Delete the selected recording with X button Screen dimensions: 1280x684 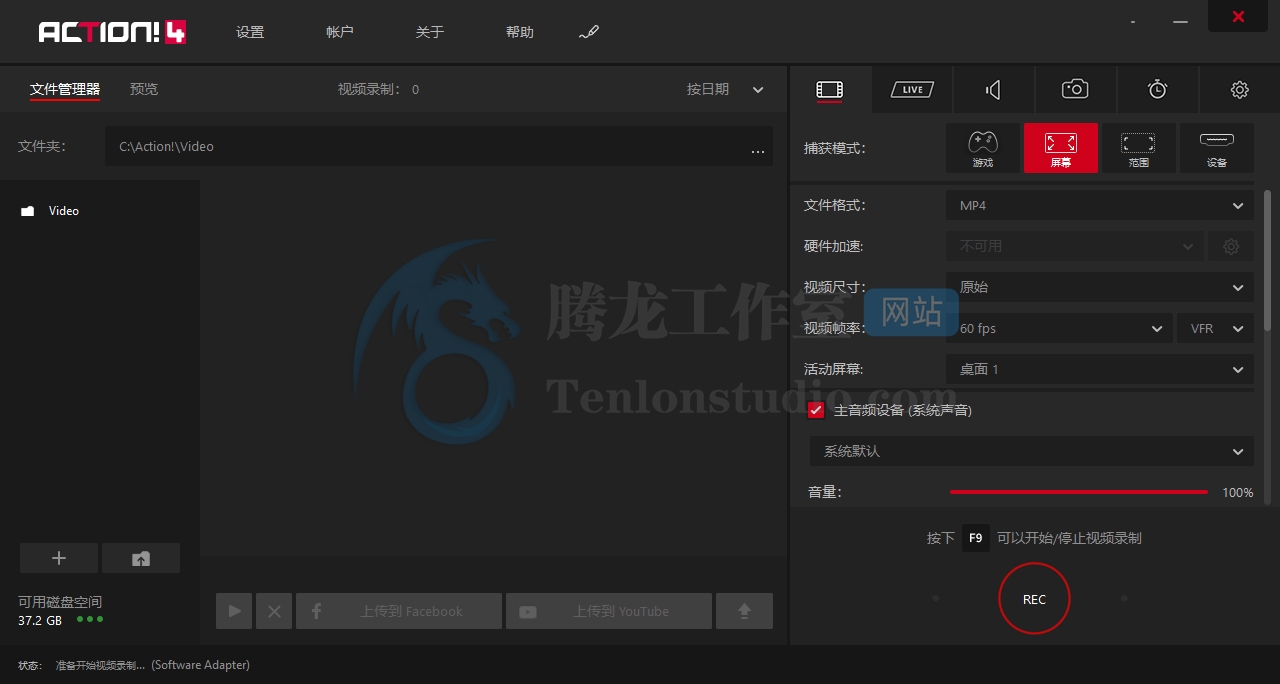[x=274, y=611]
